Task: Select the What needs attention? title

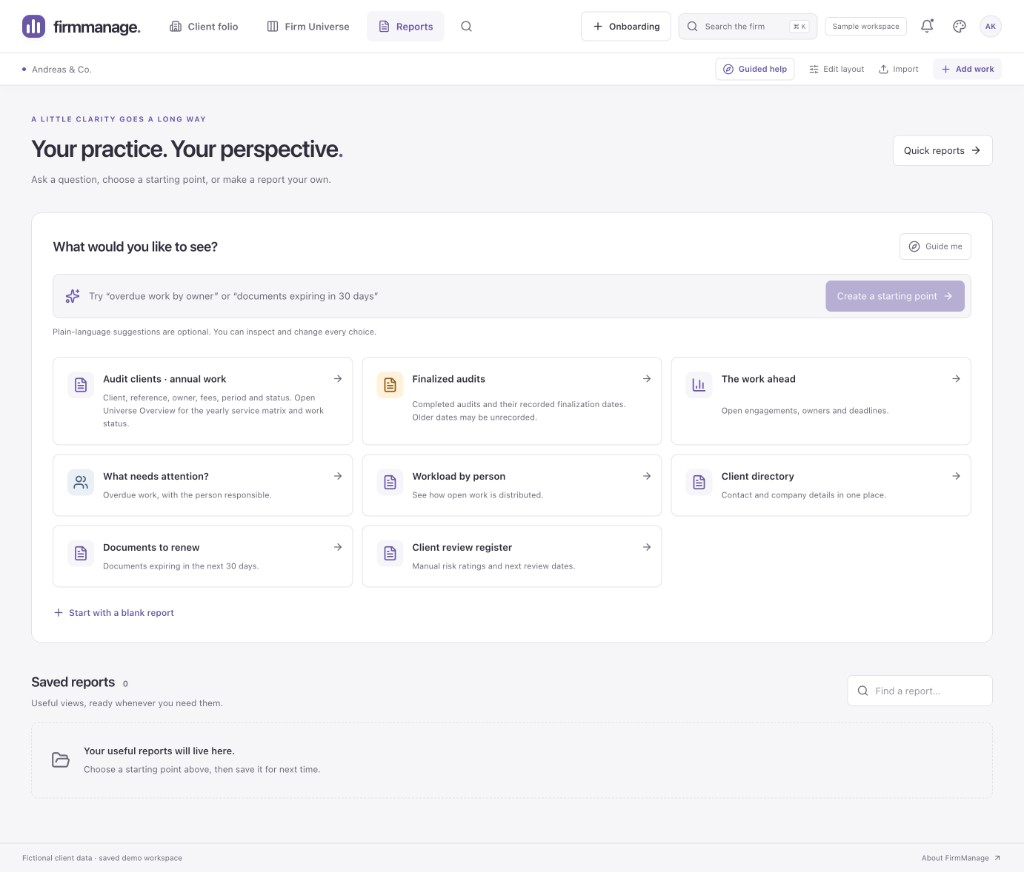Action: [x=156, y=476]
